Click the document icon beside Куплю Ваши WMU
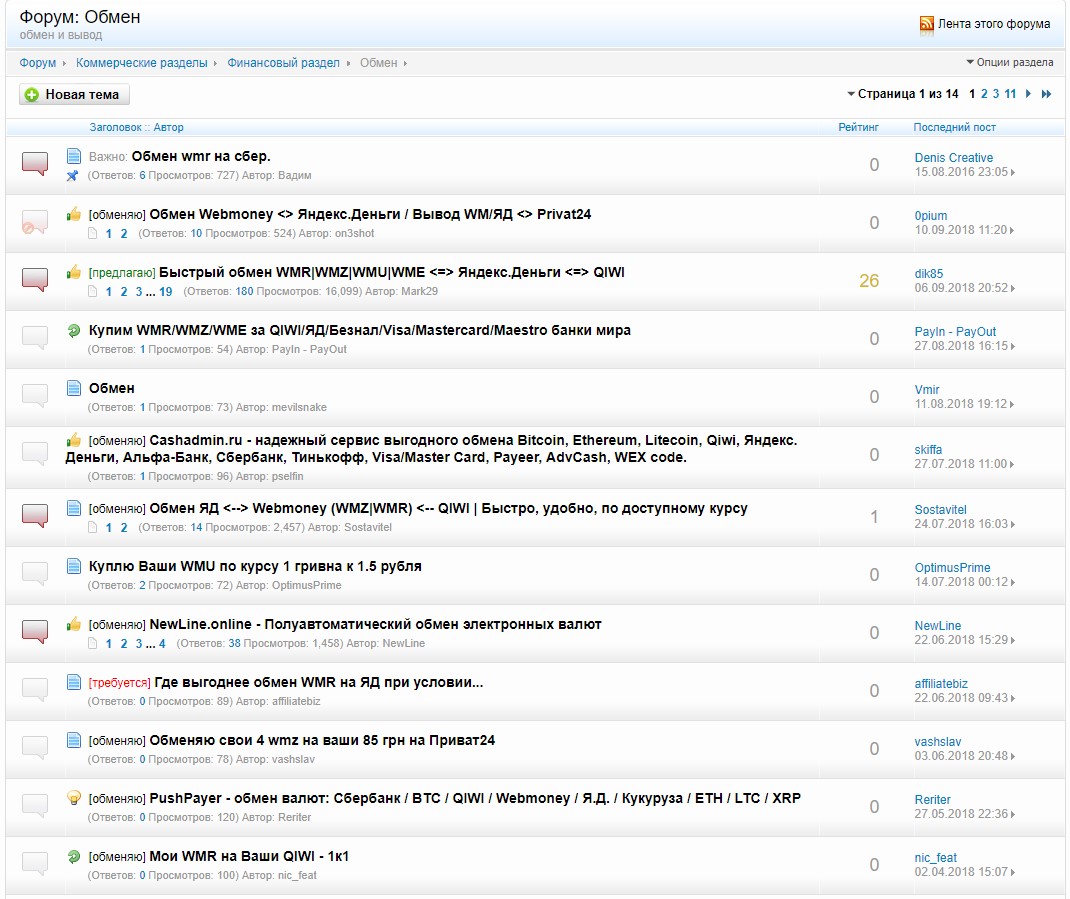The image size is (1070, 899). (x=74, y=566)
